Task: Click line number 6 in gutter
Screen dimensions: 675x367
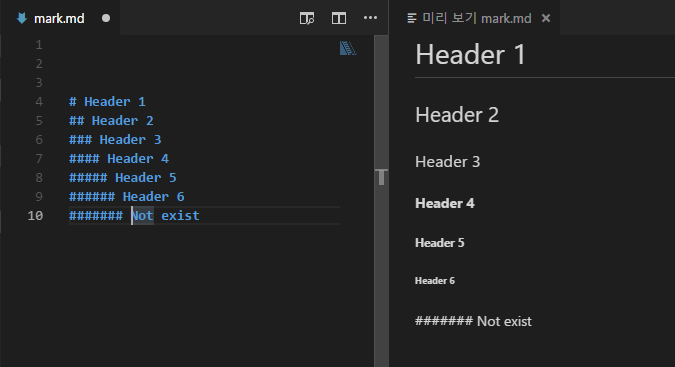Action: 39,139
